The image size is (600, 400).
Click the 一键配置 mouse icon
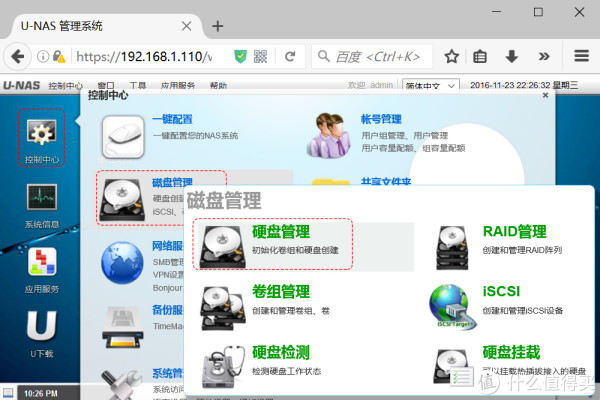(123, 137)
